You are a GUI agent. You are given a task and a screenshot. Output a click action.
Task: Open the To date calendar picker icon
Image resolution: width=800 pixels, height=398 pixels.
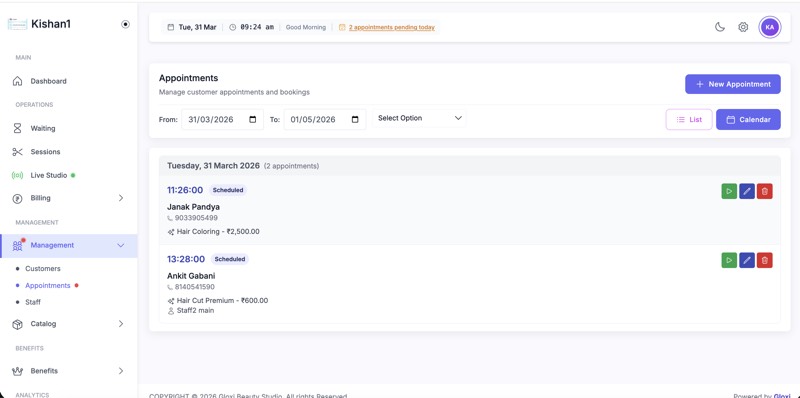coord(355,119)
